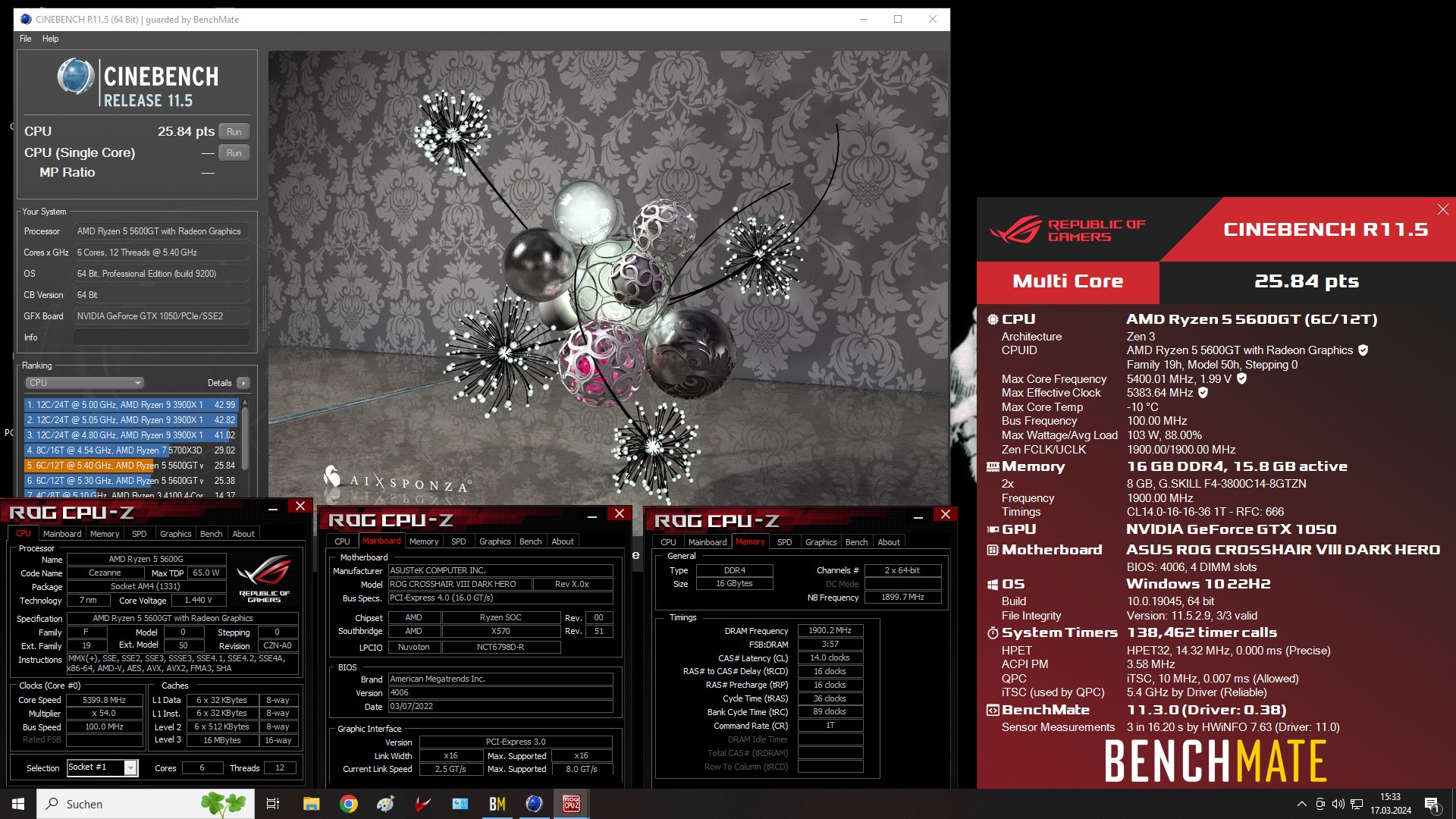Click the BenchMate BM taskbar icon
This screenshot has height=819, width=1456.
pyautogui.click(x=497, y=804)
